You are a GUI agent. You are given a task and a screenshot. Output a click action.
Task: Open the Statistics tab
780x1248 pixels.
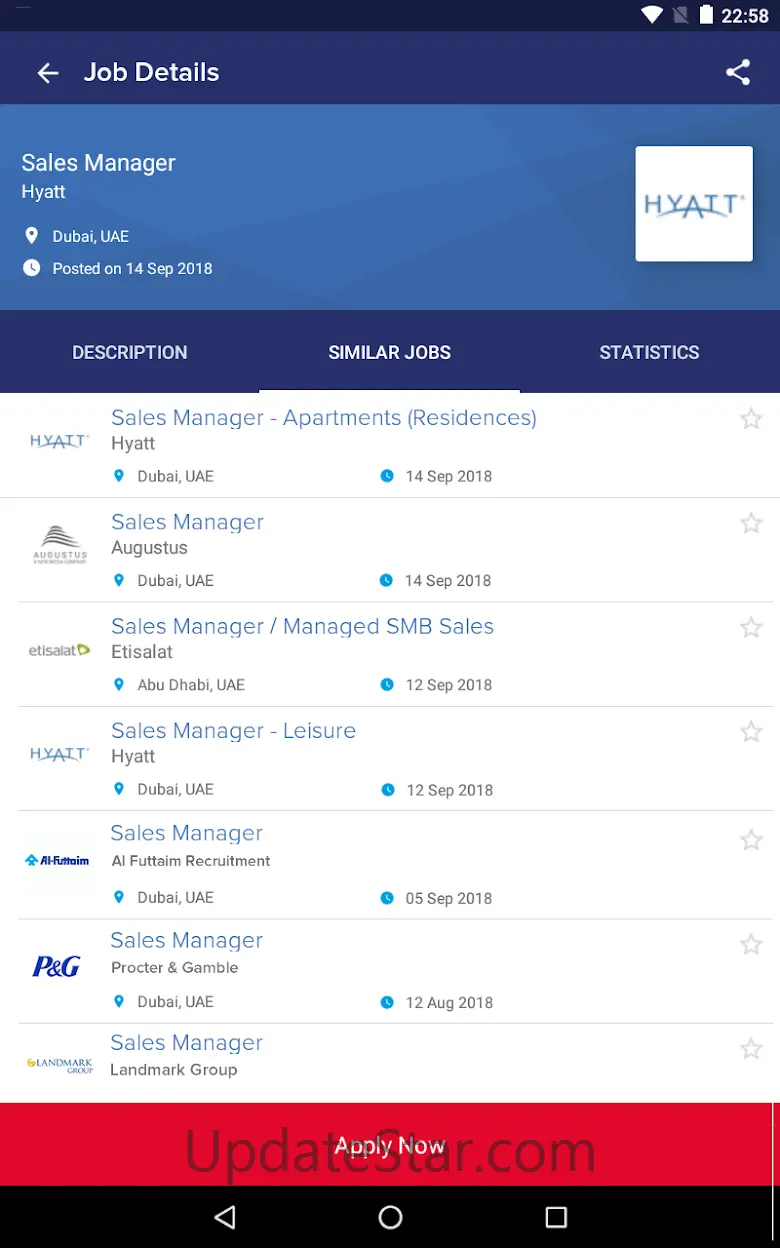(650, 352)
